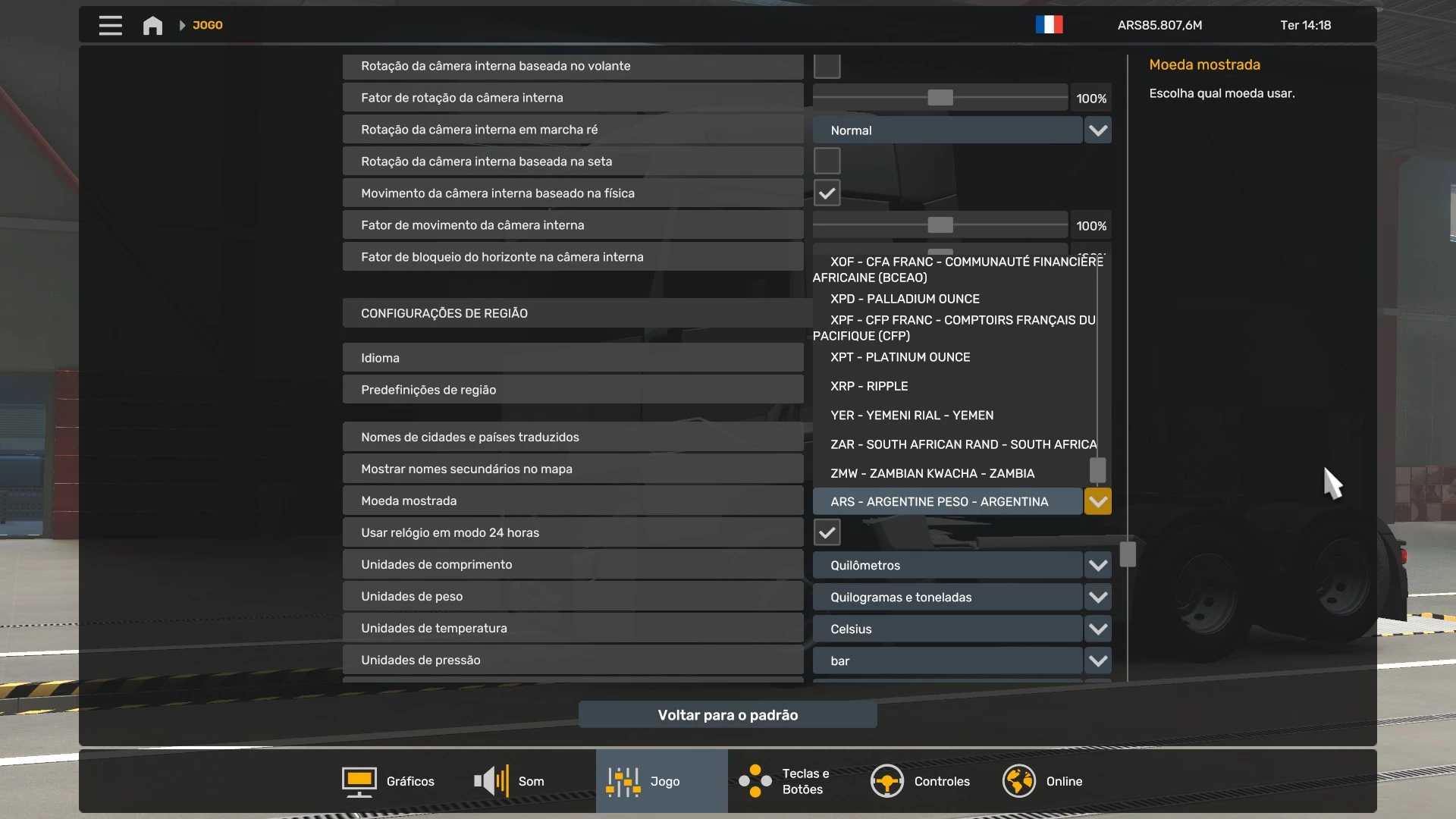The image size is (1456, 819).
Task: Collapse the currency dropdown with orange arrow
Action: (1097, 501)
